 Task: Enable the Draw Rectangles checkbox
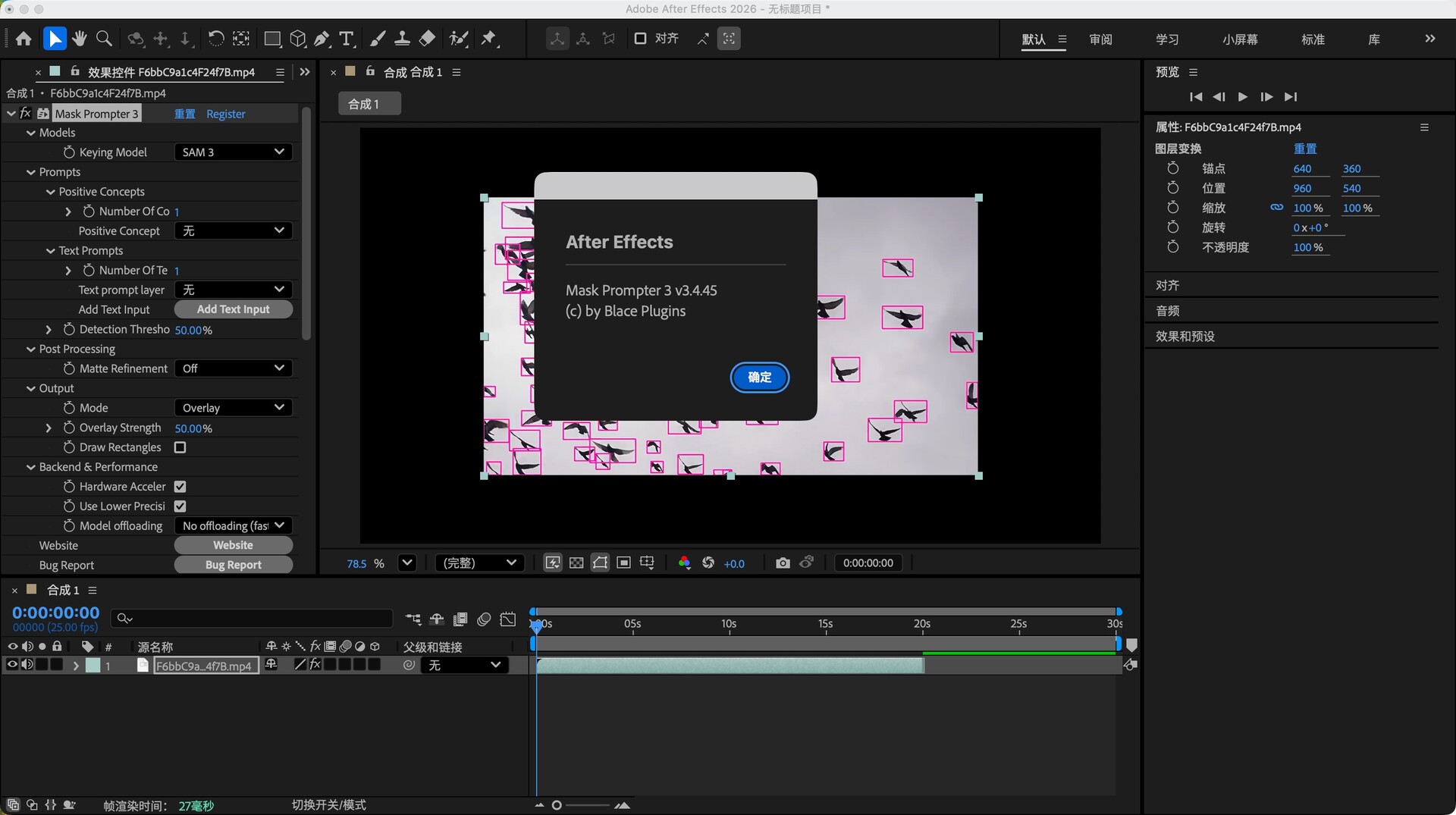180,447
